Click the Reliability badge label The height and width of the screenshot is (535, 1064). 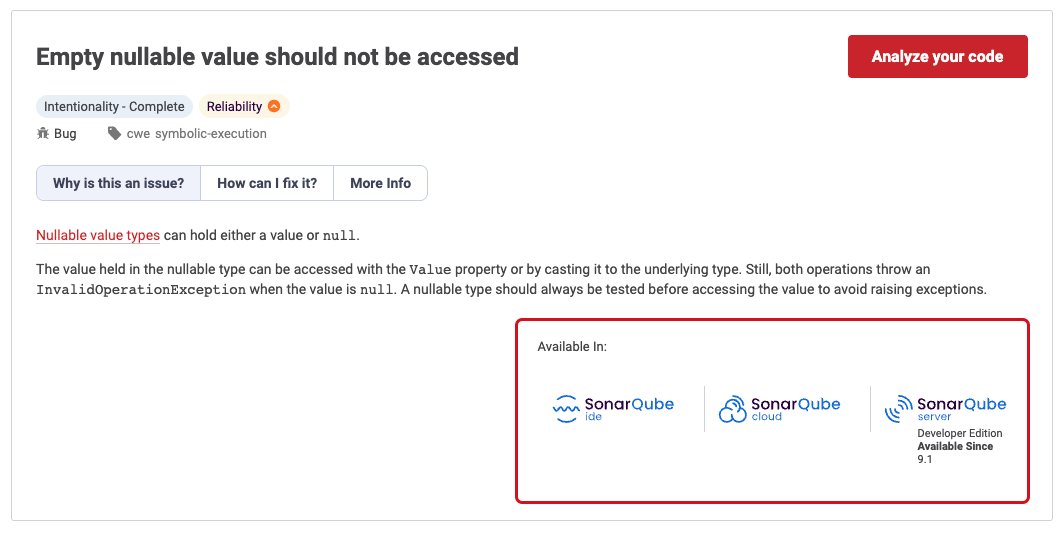234,107
